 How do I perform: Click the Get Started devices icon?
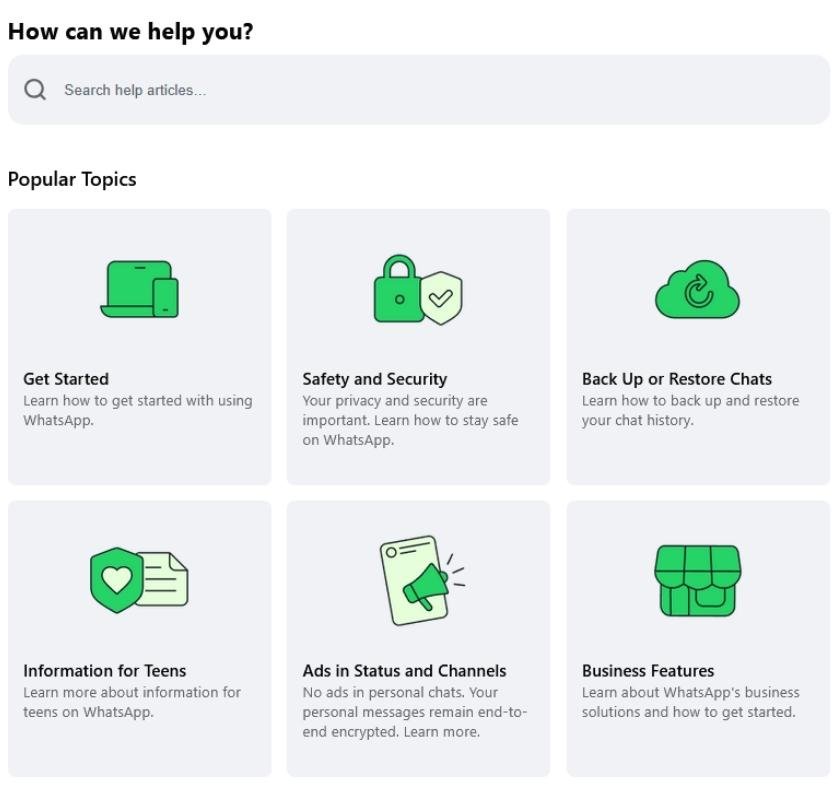point(138,289)
